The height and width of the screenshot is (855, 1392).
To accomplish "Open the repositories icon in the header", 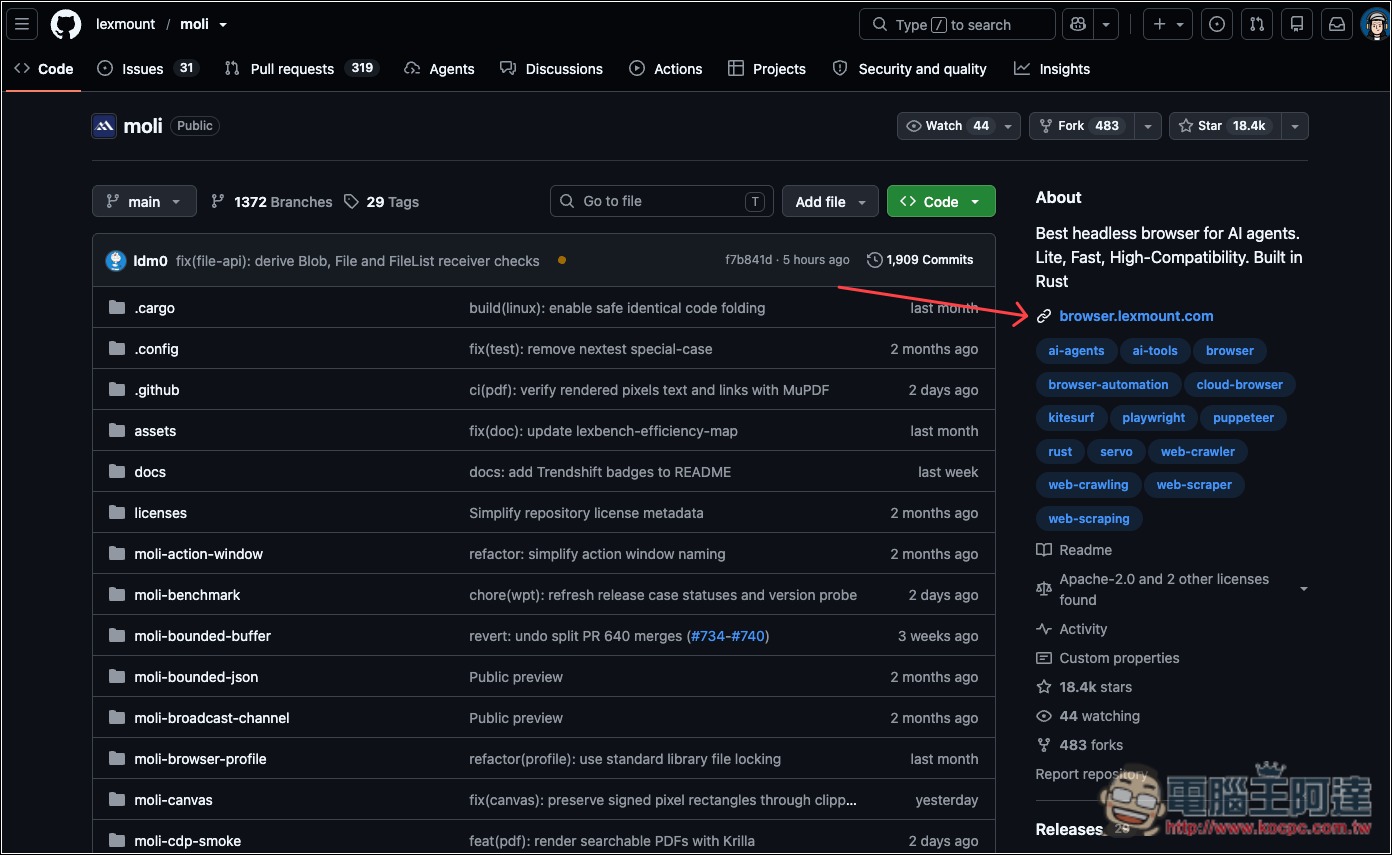I will point(1297,24).
